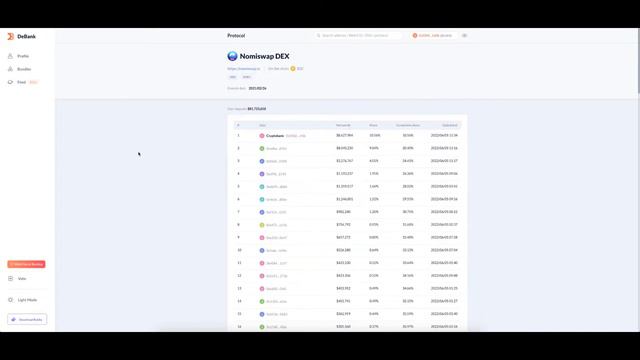
Task: Open Bundles in the sidebar
Action: [24, 69]
